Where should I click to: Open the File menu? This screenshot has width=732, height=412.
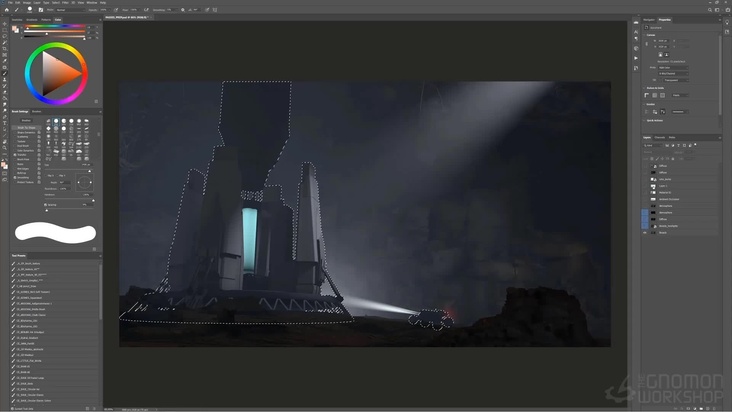[10, 2]
